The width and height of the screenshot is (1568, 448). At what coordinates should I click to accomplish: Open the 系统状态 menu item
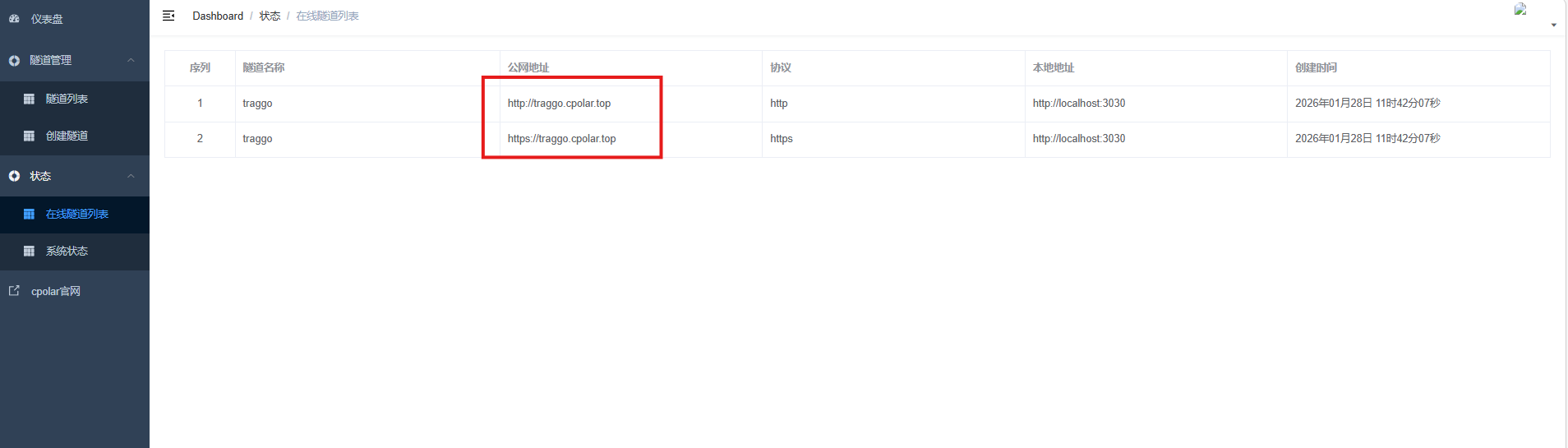pyautogui.click(x=67, y=251)
